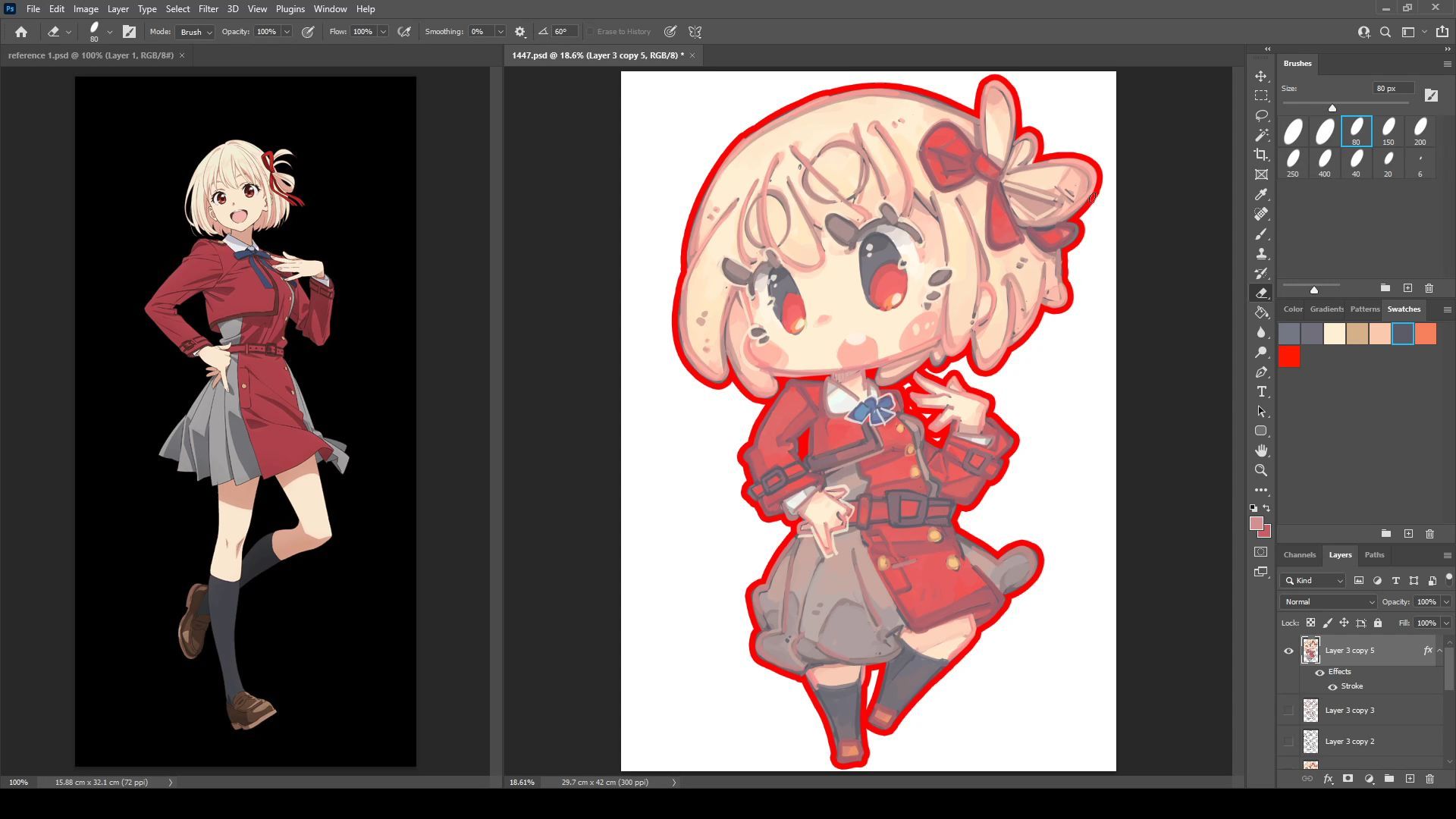1456x819 pixels.
Task: Select the Clone Stamp tool
Action: coord(1261,254)
